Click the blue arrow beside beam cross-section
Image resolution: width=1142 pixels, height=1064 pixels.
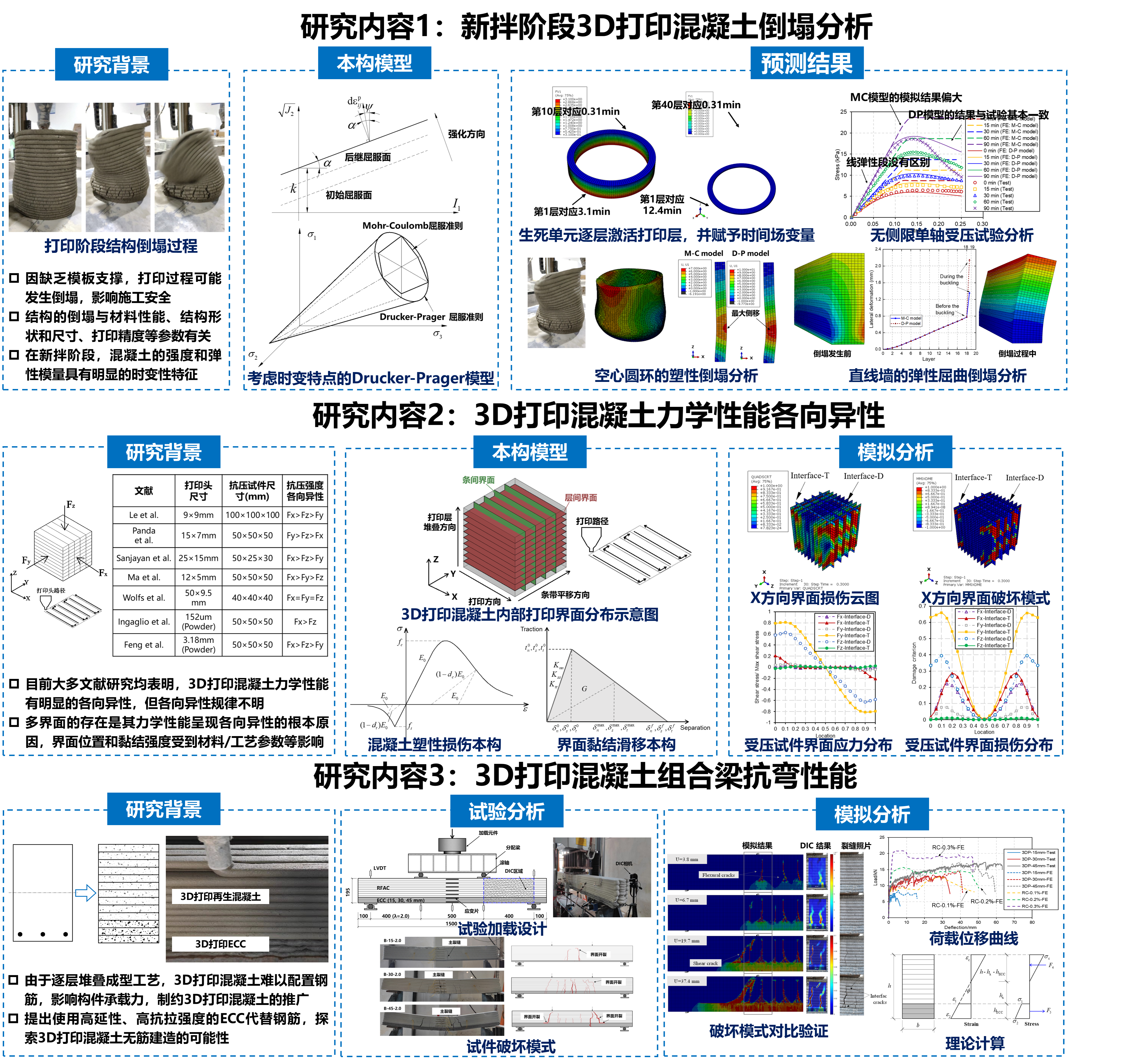86,893
